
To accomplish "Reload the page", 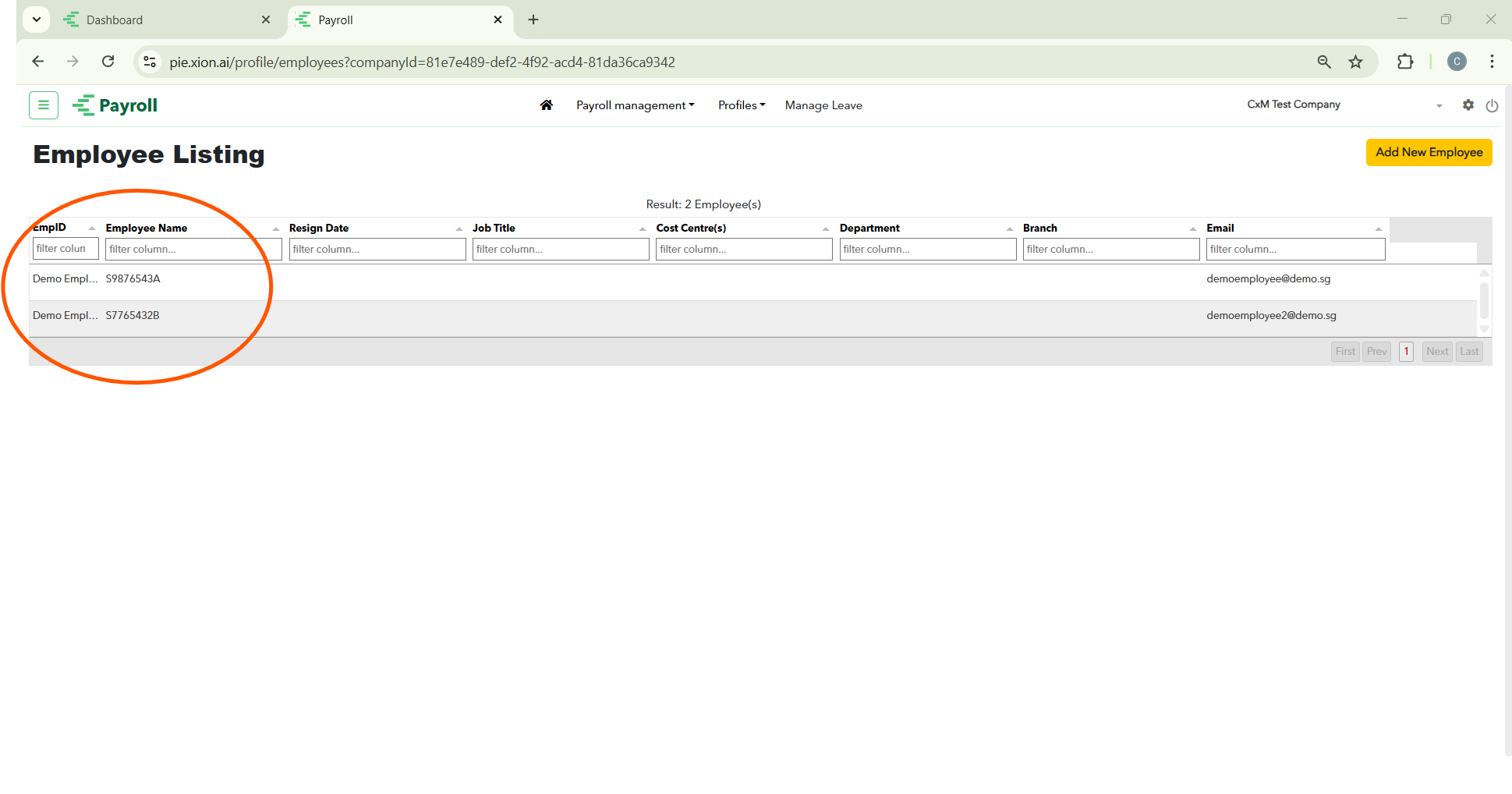I will 108,62.
